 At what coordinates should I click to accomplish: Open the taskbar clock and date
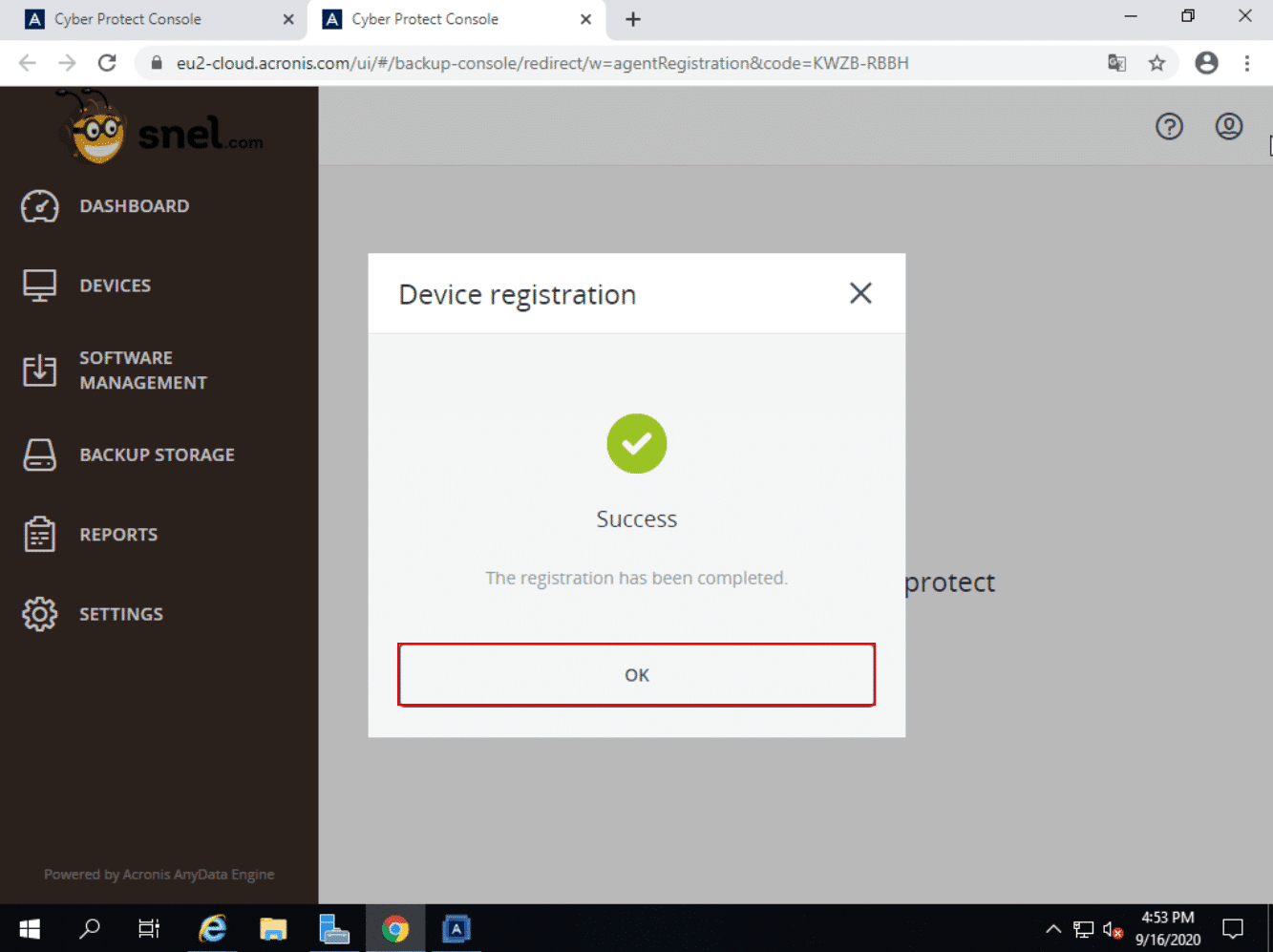(1168, 928)
